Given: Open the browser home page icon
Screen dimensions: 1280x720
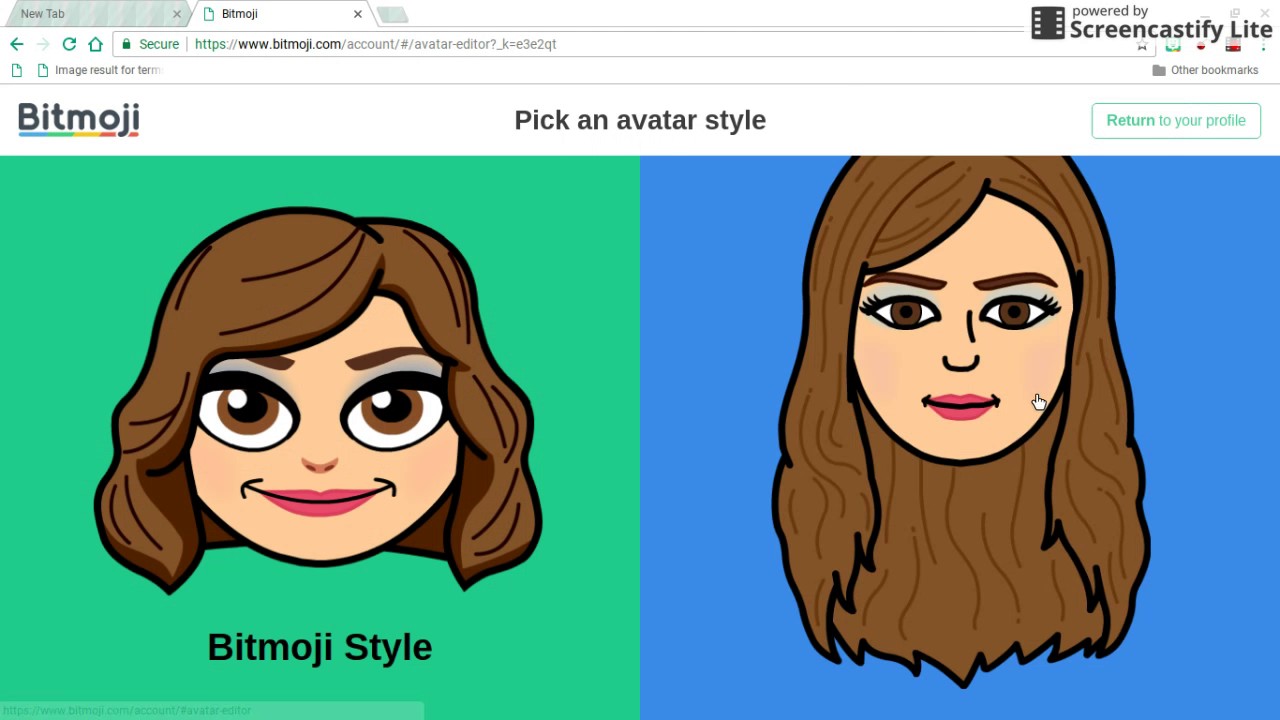Looking at the screenshot, I should (95, 44).
